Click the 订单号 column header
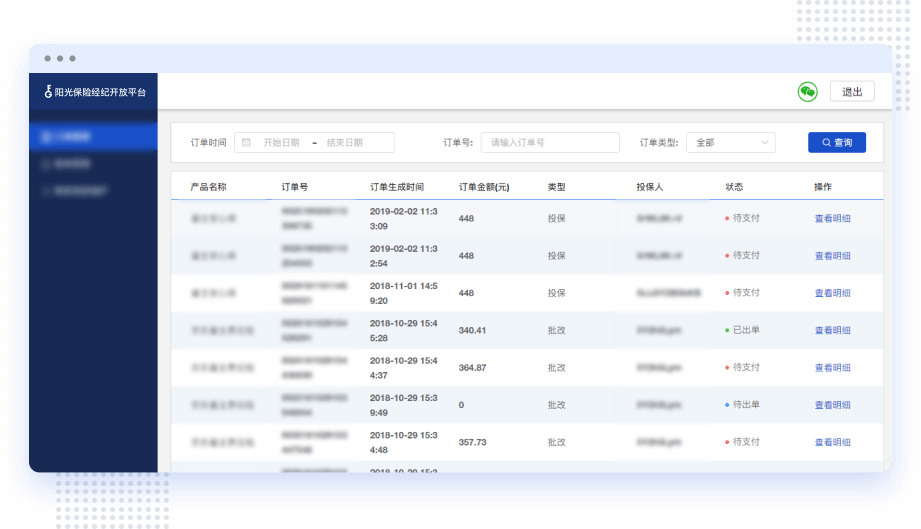921x529 pixels. tap(294, 187)
